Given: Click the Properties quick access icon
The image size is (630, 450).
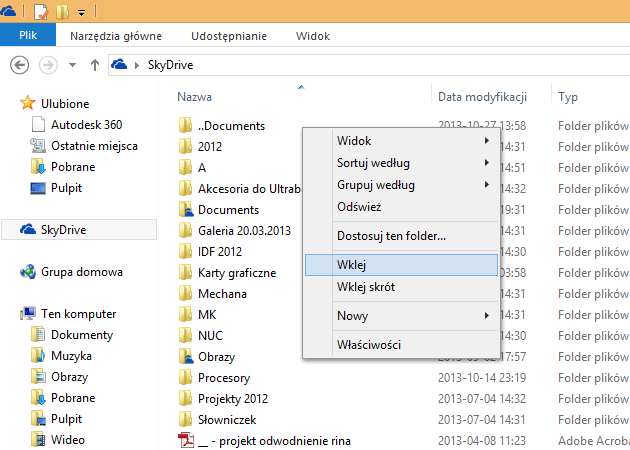Looking at the screenshot, I should click(41, 12).
